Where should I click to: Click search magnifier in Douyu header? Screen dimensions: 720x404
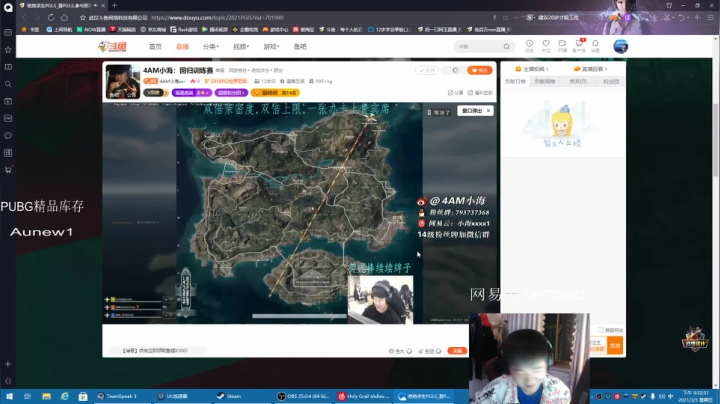tap(506, 46)
